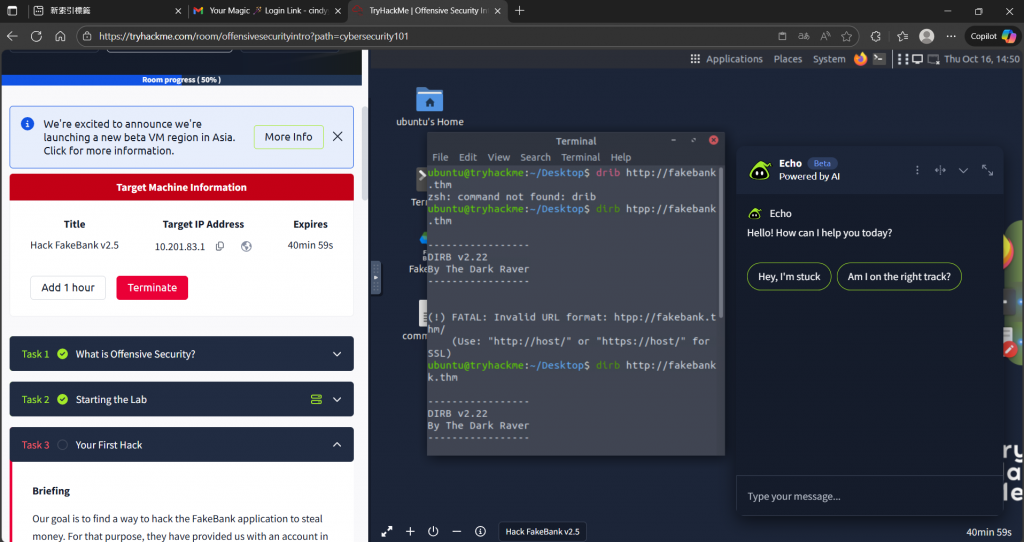This screenshot has width=1024, height=542.
Task: Expand Task 1 What is Offensive Security
Action: (182, 354)
